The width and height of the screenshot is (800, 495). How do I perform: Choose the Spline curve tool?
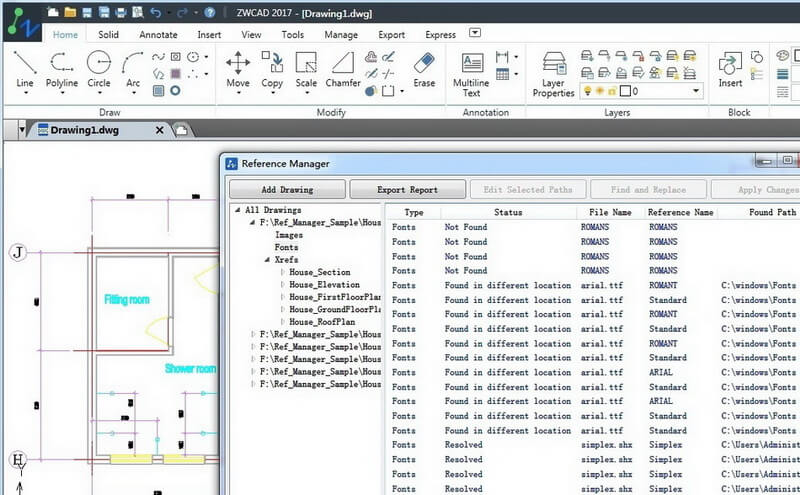158,57
